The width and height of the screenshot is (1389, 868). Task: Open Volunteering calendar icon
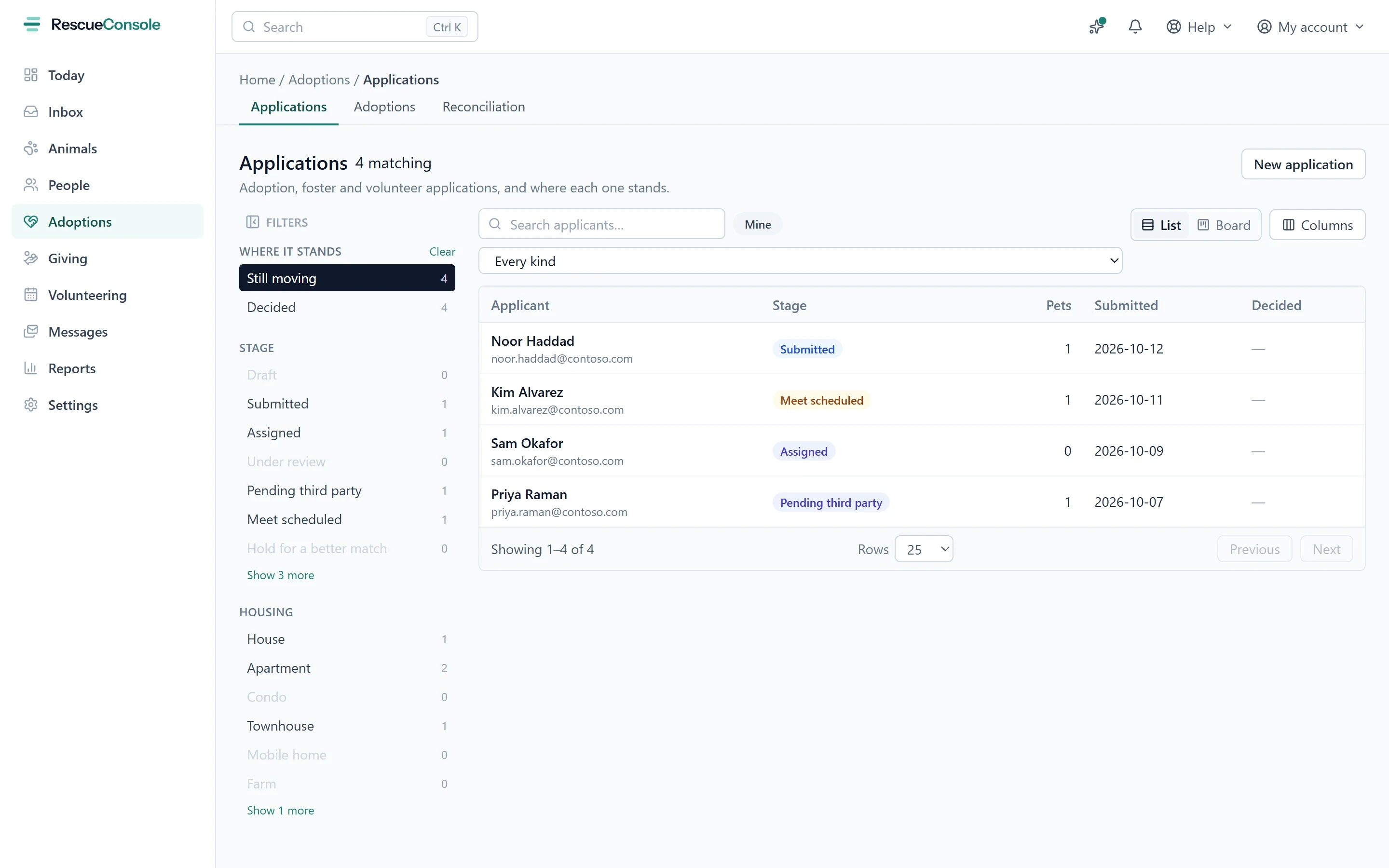[x=31, y=295]
